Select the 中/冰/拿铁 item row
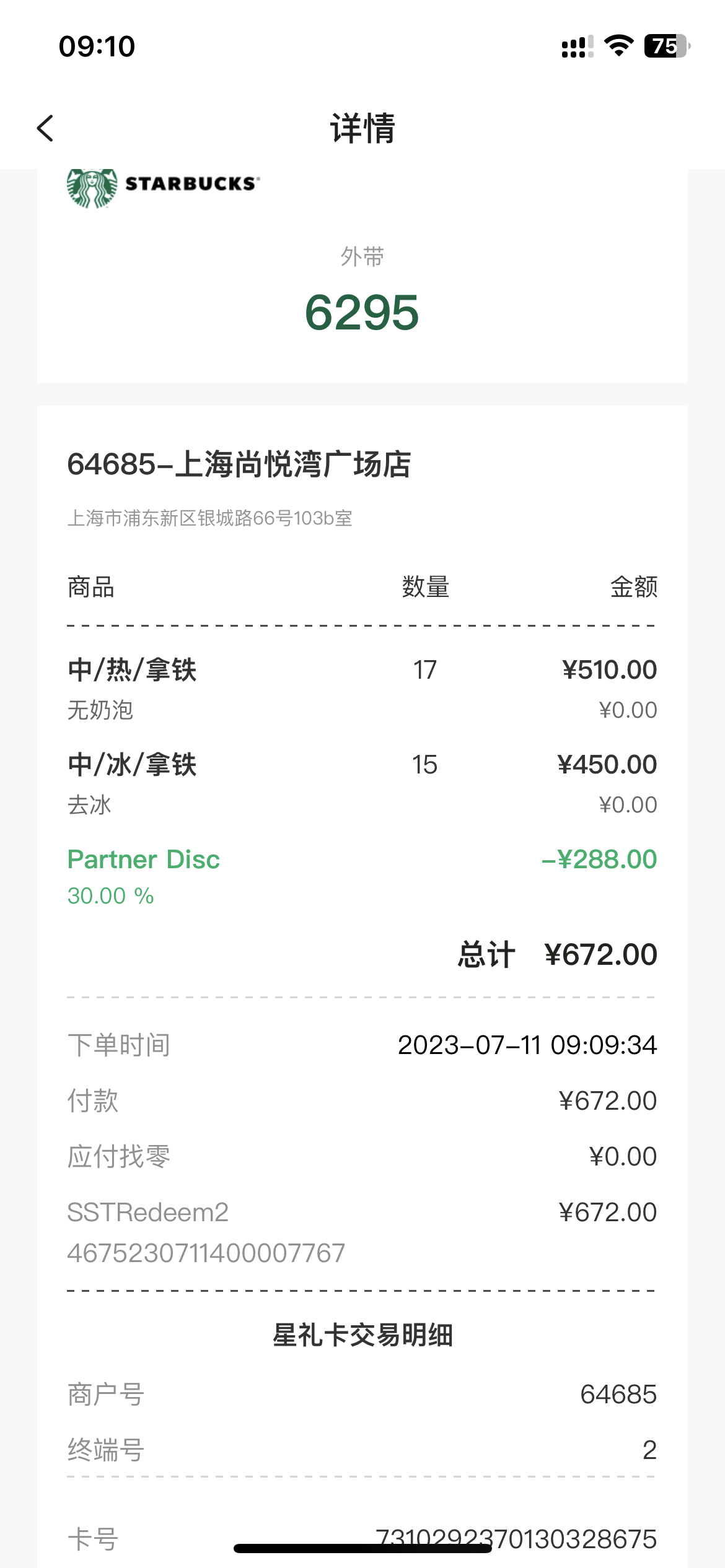The image size is (725, 1568). tap(362, 784)
